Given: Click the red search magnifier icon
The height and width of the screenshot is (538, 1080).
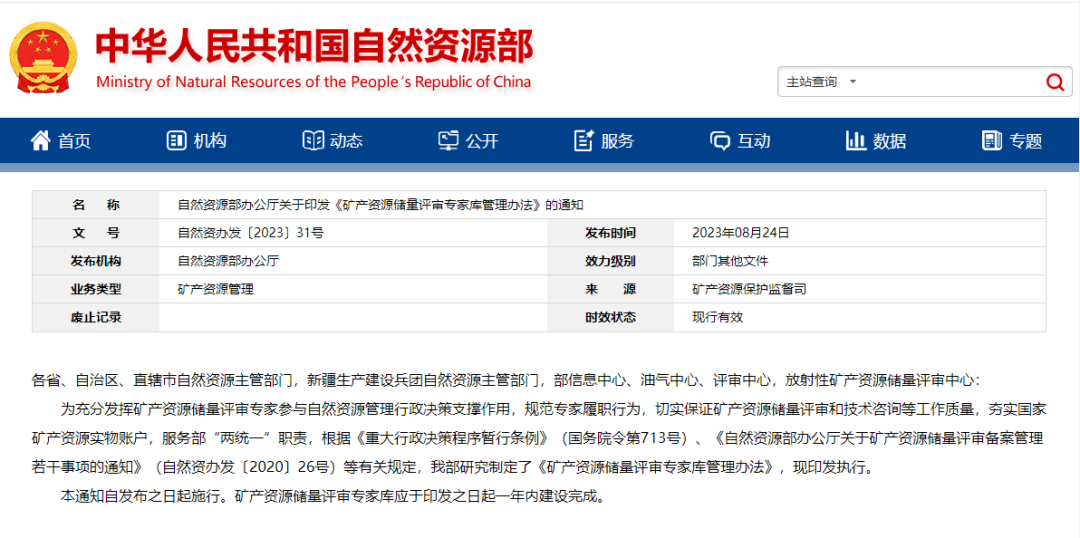Looking at the screenshot, I should (1054, 83).
